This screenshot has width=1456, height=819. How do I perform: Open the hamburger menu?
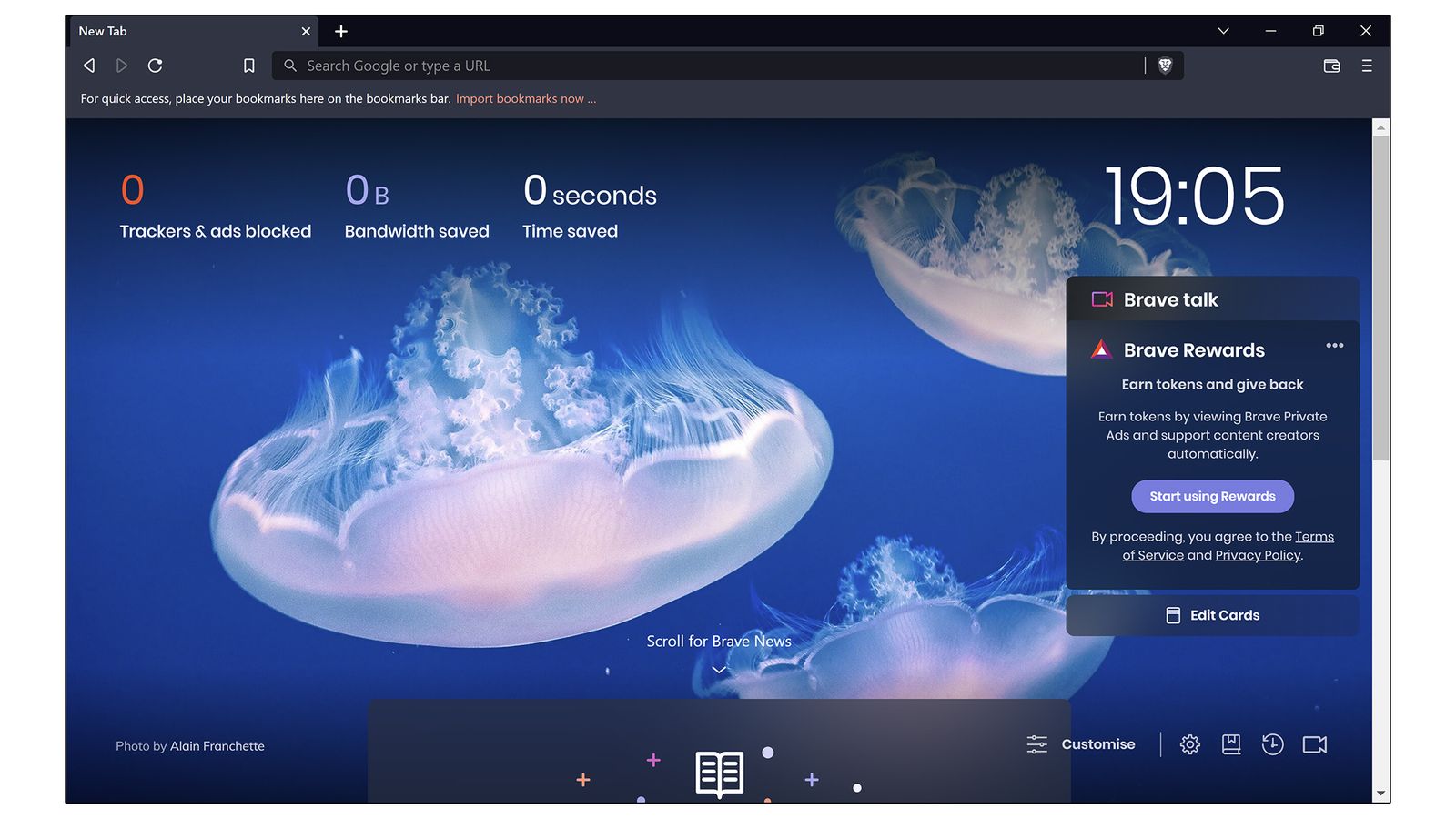[x=1368, y=66]
